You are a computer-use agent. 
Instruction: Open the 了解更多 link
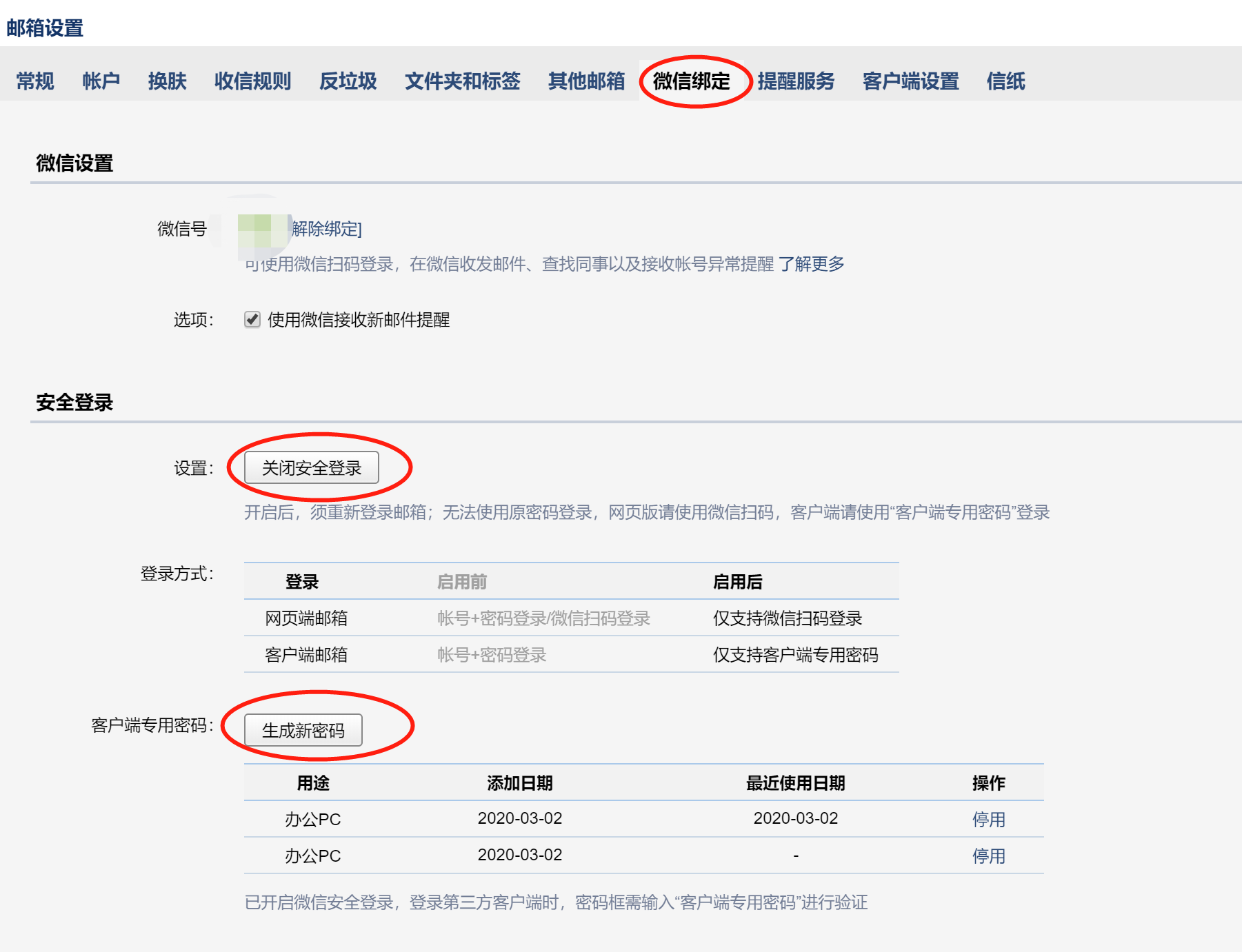pyautogui.click(x=812, y=263)
